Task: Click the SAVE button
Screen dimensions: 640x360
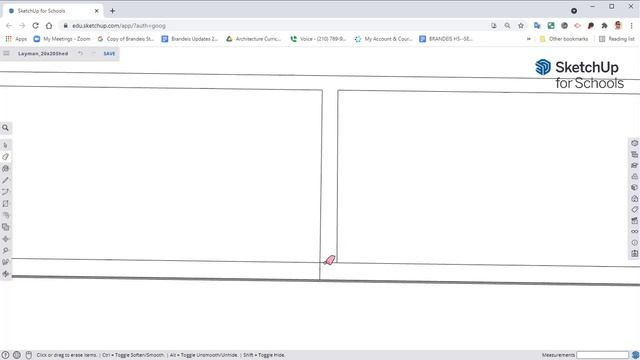Action: (x=109, y=53)
